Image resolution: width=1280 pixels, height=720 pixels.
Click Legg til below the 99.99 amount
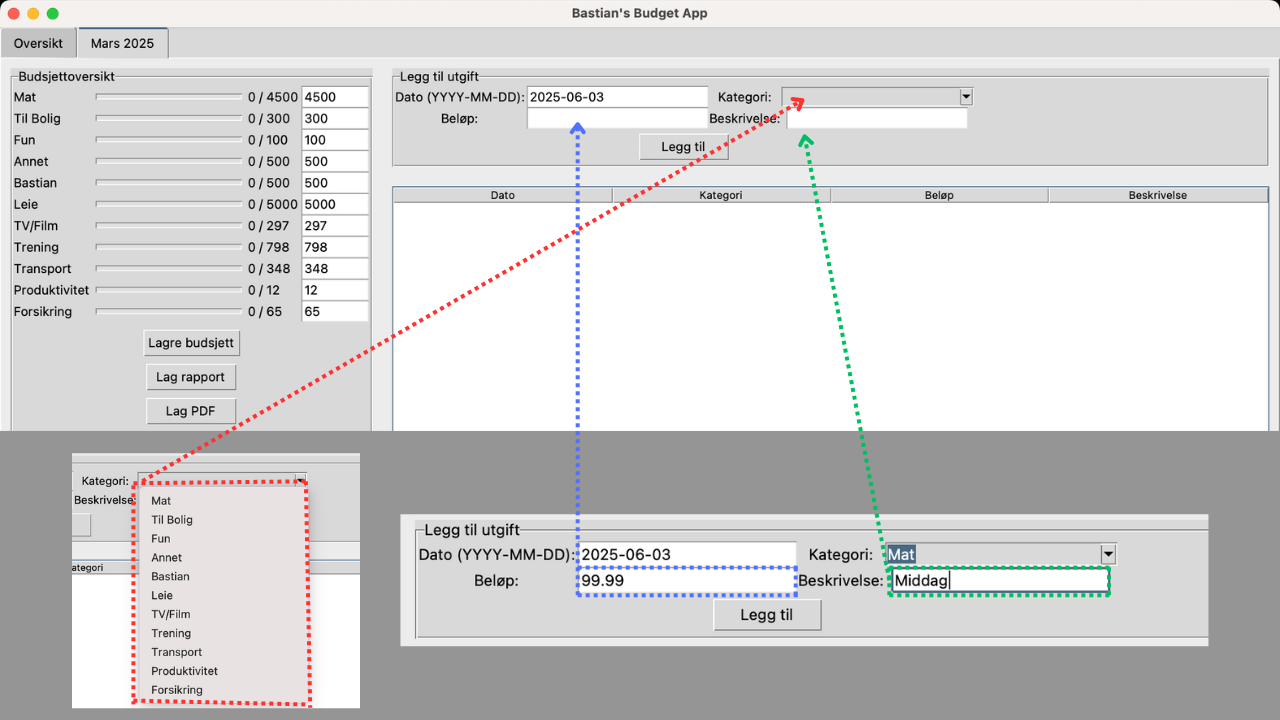[x=767, y=615]
